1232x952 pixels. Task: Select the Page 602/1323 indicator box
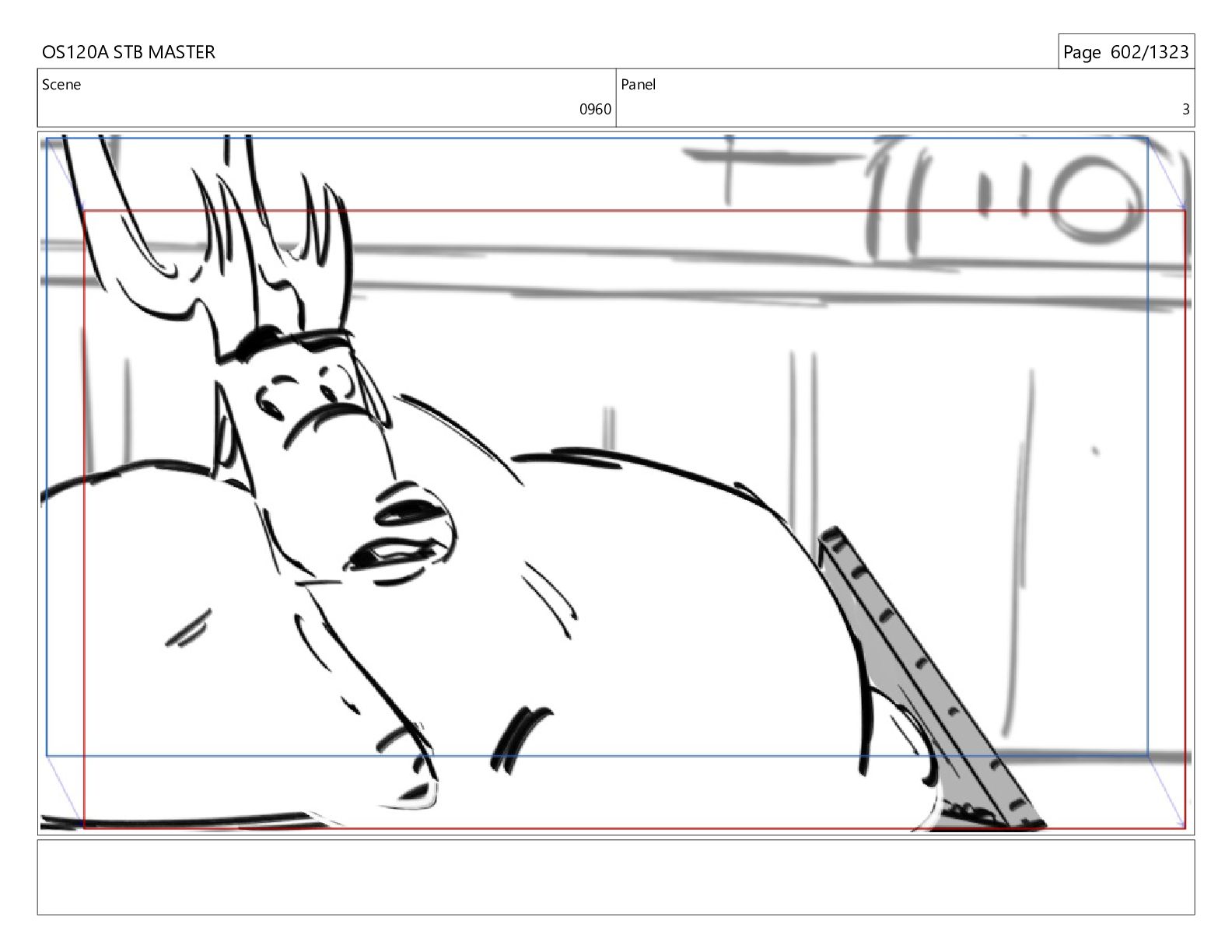(1125, 52)
